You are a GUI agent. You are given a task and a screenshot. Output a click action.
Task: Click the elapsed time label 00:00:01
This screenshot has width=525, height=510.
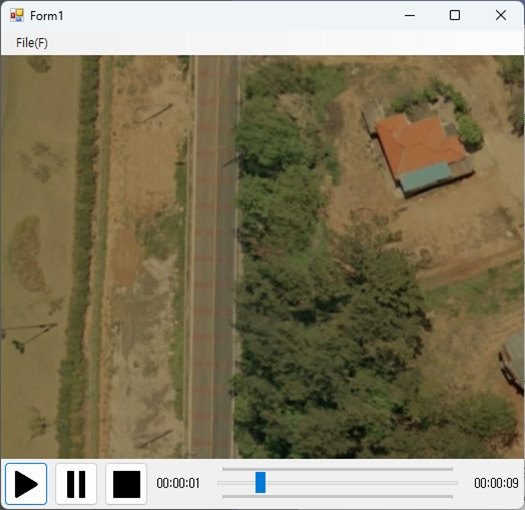[x=178, y=483]
